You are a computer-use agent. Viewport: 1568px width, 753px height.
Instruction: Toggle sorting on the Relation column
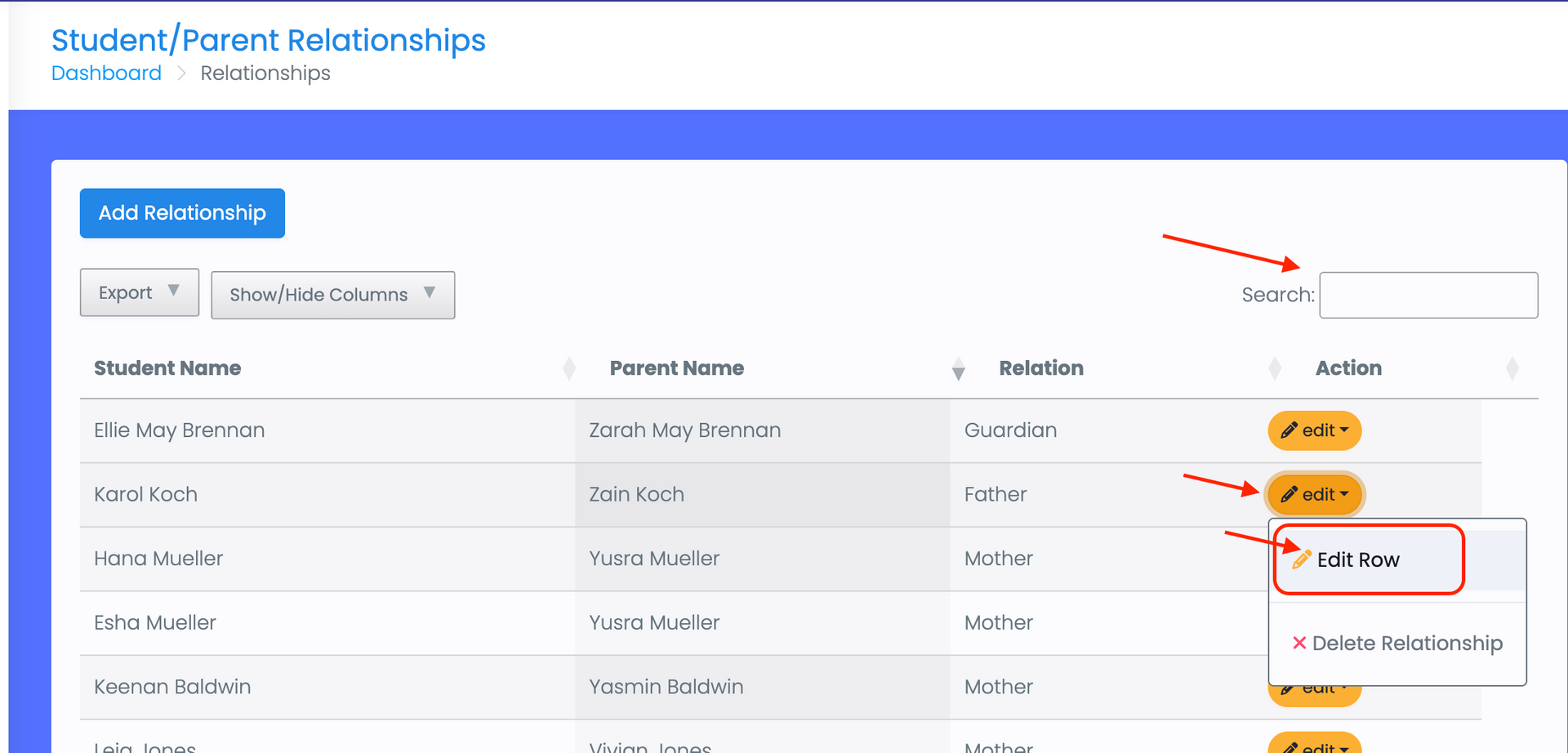coord(1275,368)
